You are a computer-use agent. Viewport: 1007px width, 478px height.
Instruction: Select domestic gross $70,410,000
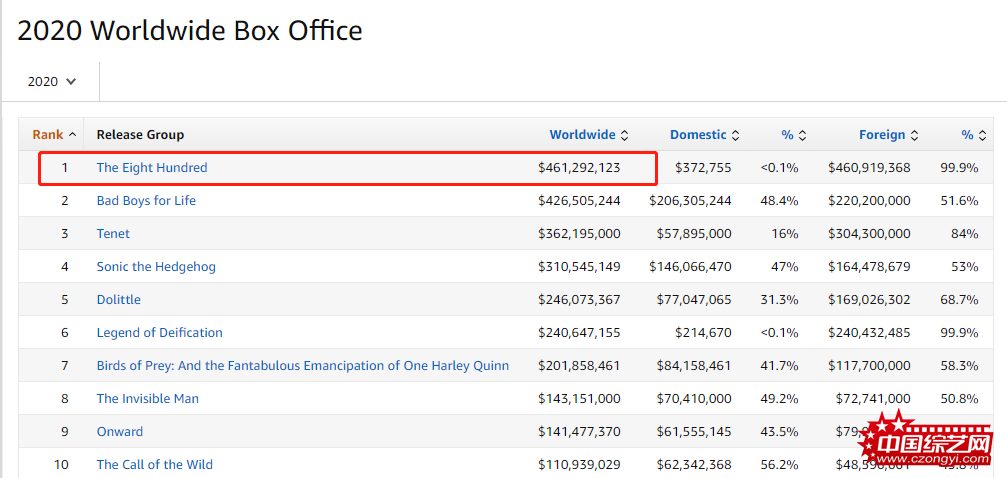(694, 398)
